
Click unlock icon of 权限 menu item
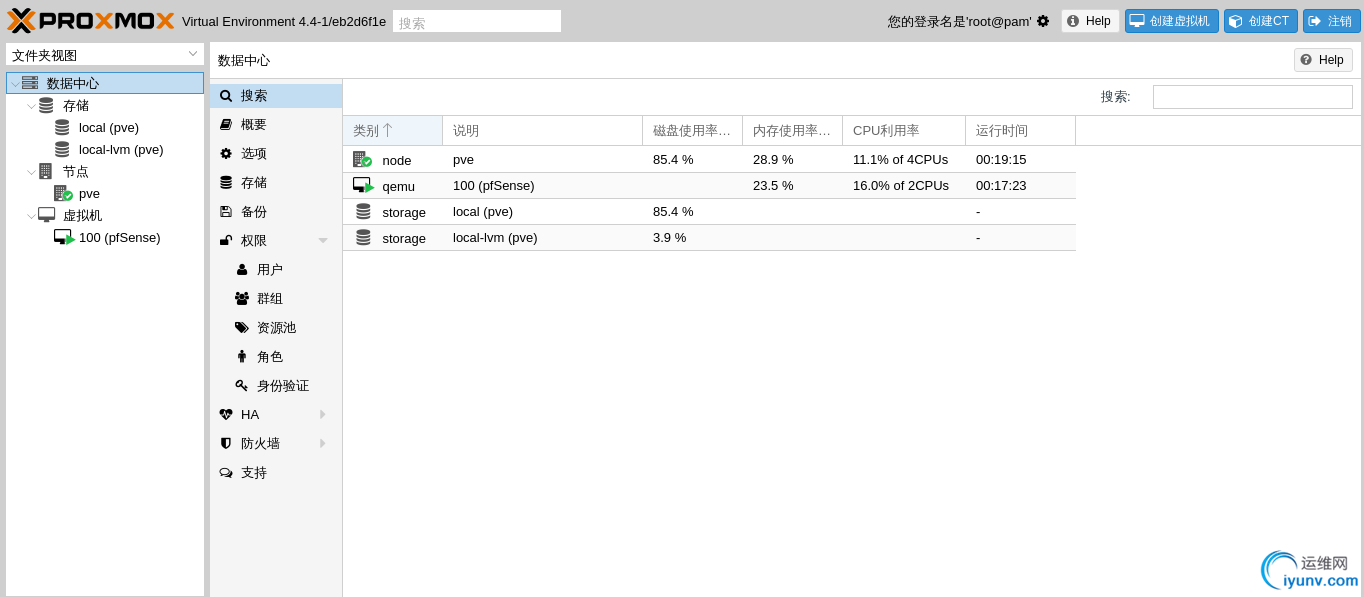click(x=226, y=241)
